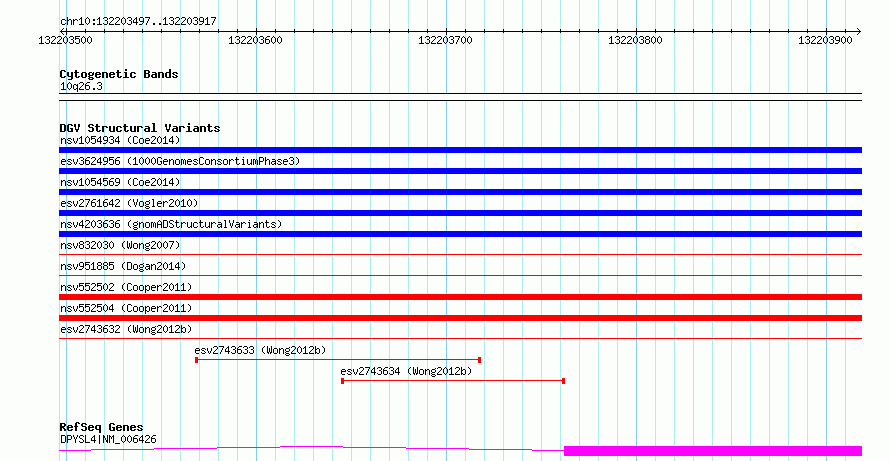Select the blue bar under nsv1054934
Viewport: 890px width, 461px height.
pyautogui.click(x=460, y=150)
